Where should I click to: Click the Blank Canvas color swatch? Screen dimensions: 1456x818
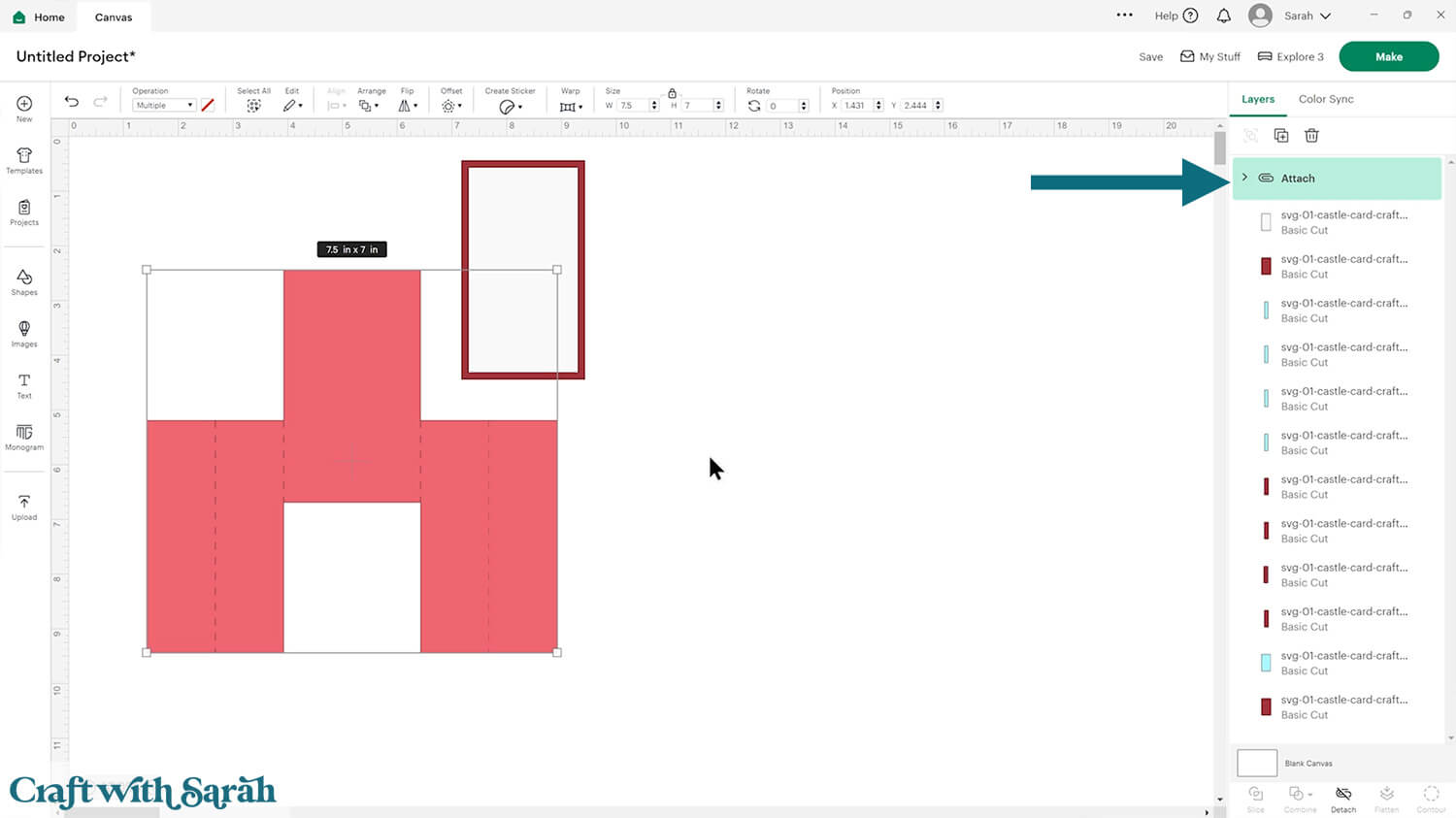click(1257, 763)
